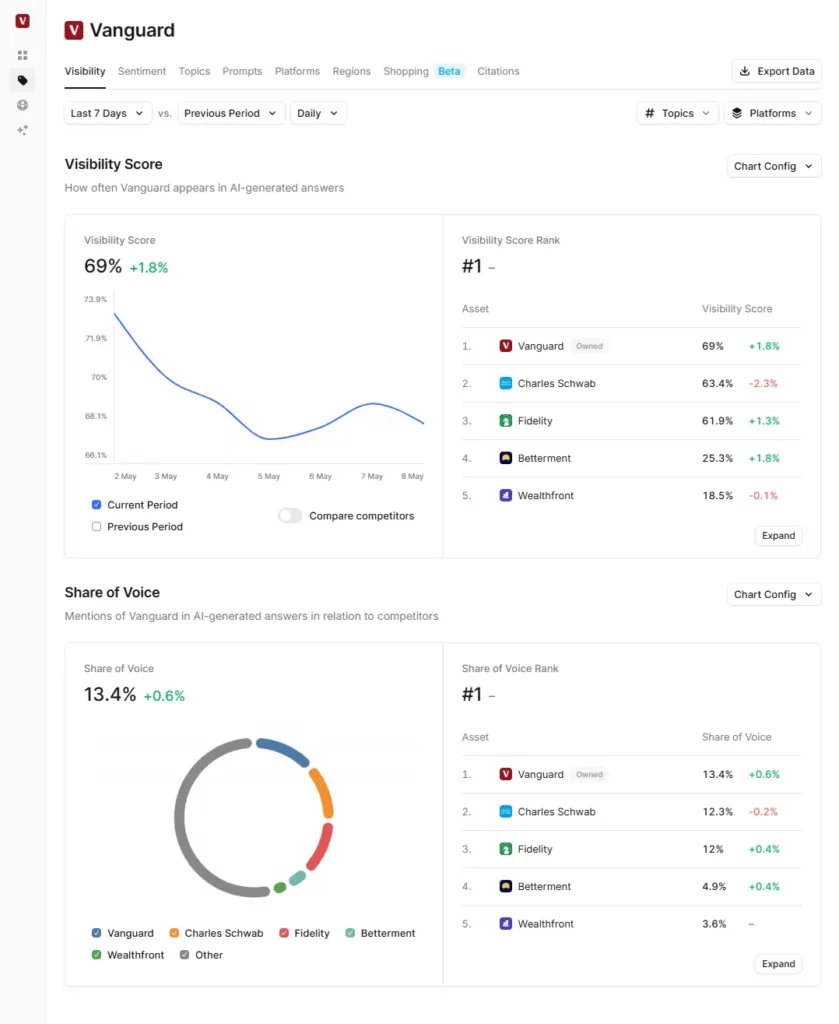This screenshot has width=839, height=1024.
Task: Expand the Visibility Score rank table
Action: click(x=778, y=536)
